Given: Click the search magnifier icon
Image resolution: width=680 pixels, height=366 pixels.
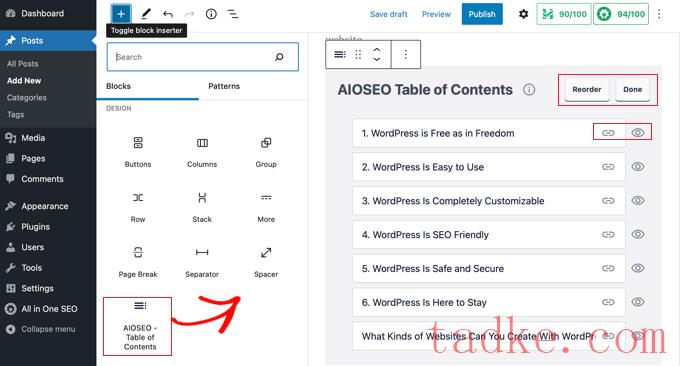Looking at the screenshot, I should (x=279, y=57).
